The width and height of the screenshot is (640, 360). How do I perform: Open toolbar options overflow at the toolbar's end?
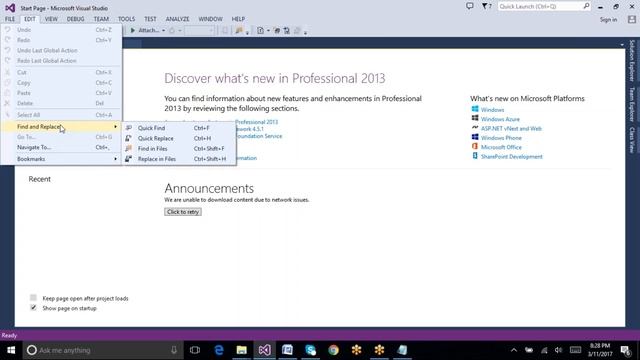coord(305,32)
